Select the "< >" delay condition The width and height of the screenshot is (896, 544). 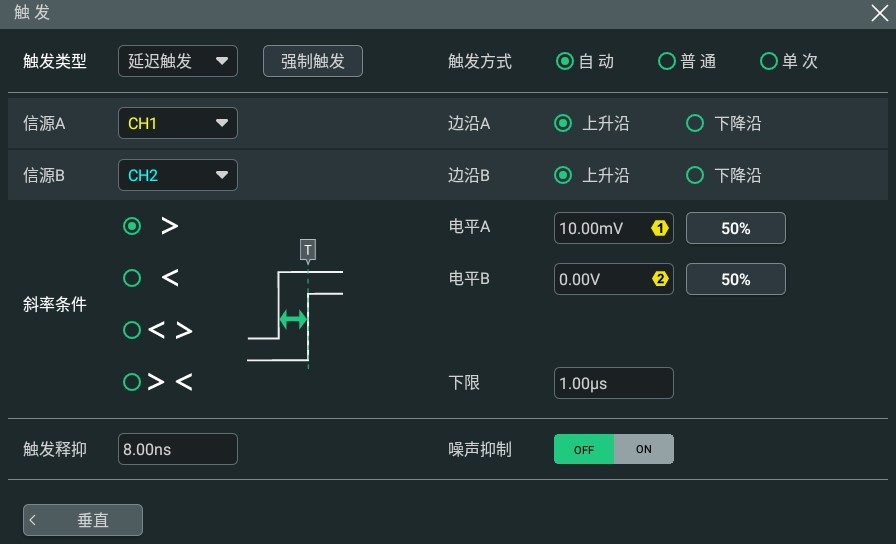pos(132,330)
